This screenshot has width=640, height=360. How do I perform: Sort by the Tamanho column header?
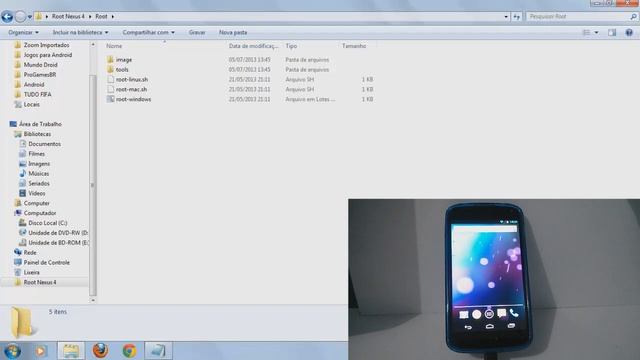tap(353, 46)
